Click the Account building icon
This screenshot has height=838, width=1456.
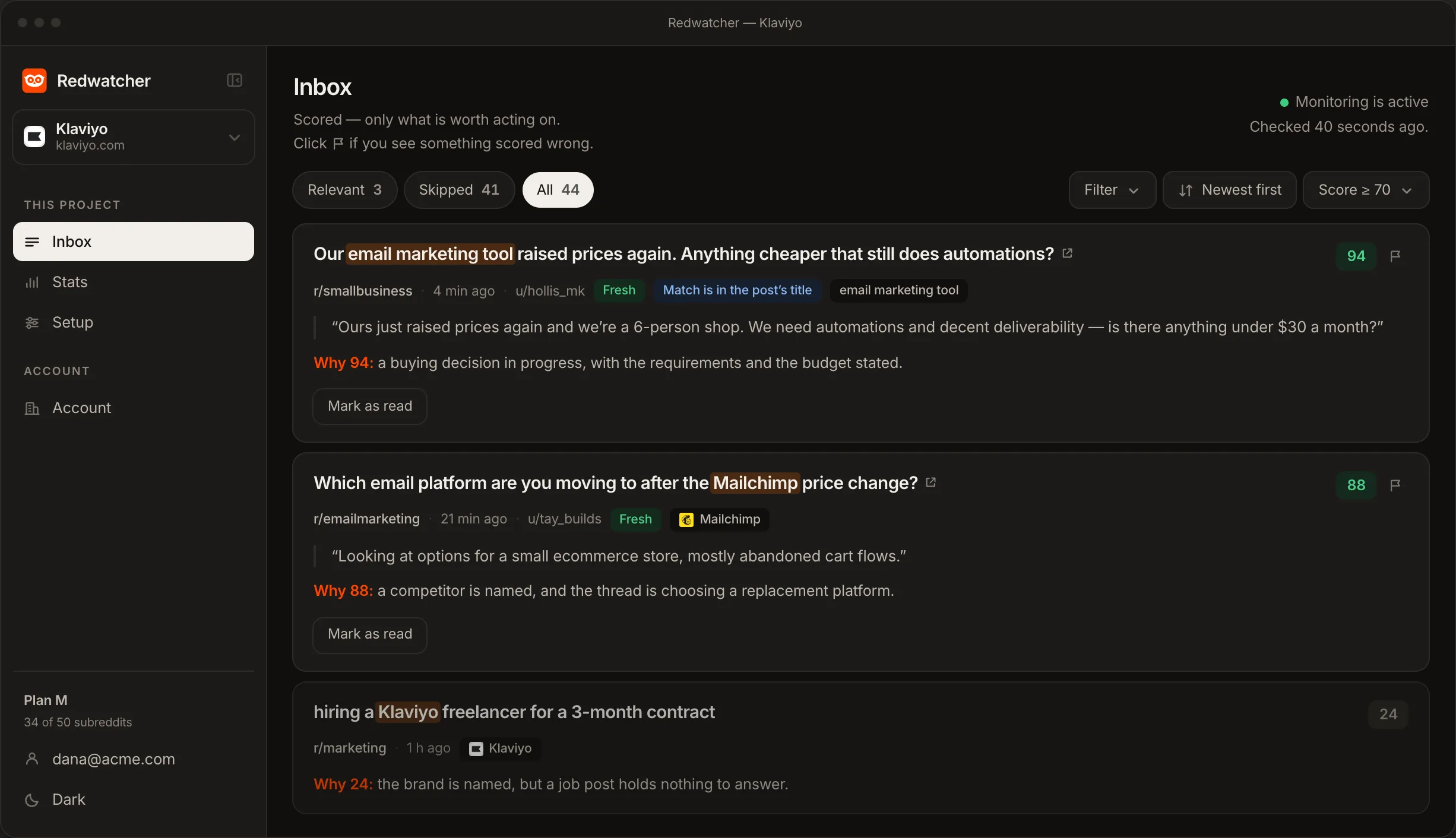(x=32, y=408)
